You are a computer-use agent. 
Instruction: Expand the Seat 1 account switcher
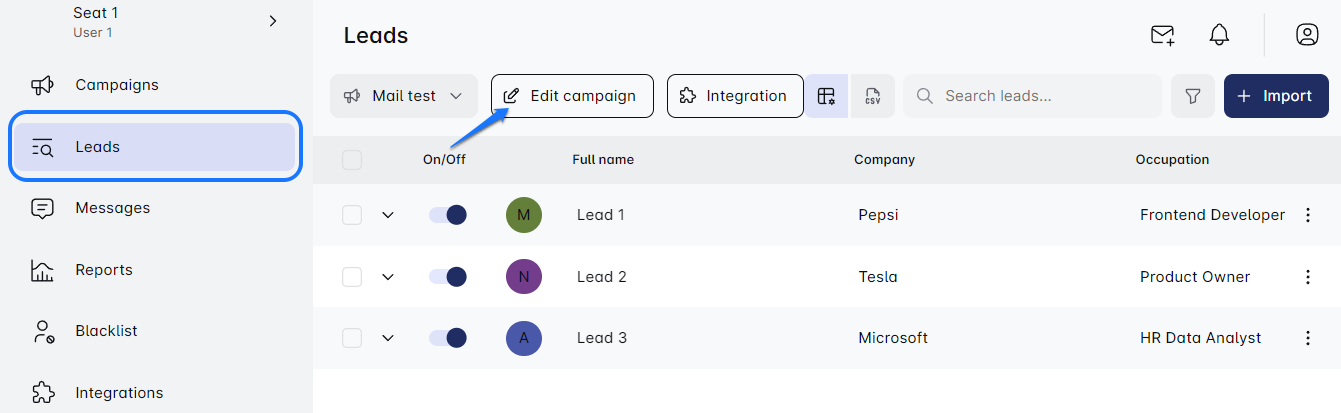[273, 21]
